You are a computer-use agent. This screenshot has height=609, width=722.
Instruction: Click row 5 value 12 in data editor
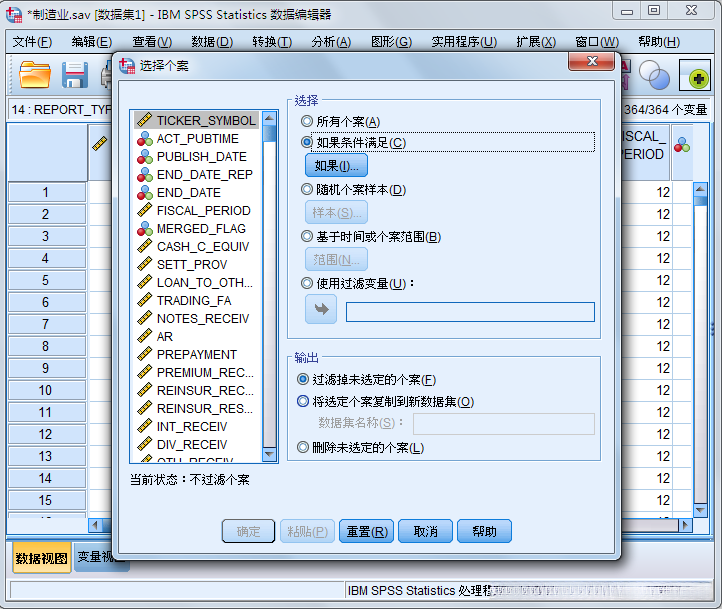[x=646, y=280]
